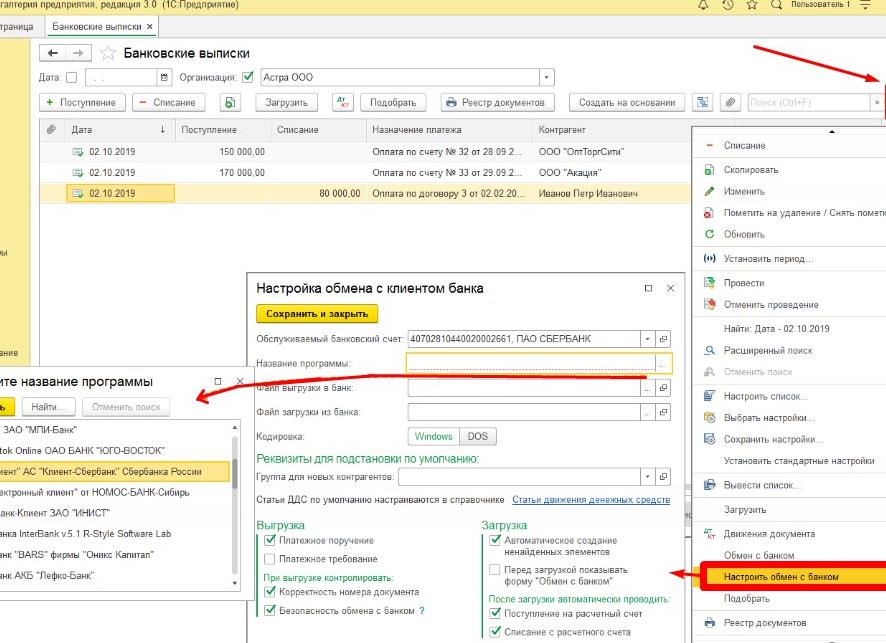Choose Изменить in the context menu
The width and height of the screenshot is (886, 643).
(744, 192)
